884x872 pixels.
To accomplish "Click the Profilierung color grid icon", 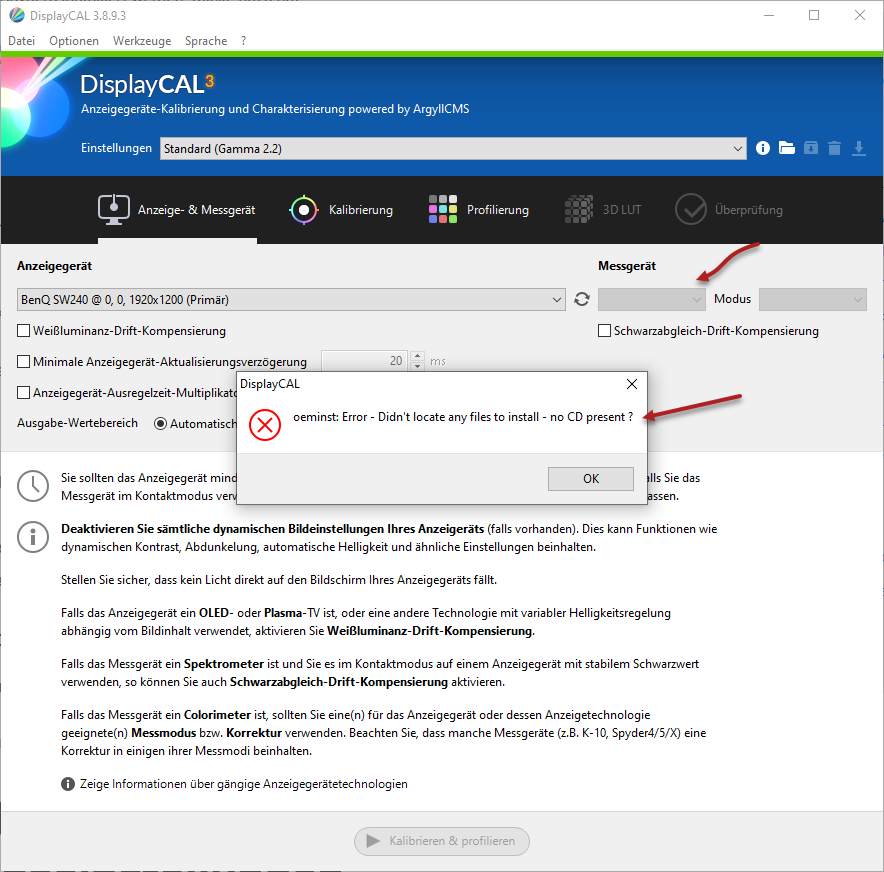I will tap(443, 209).
